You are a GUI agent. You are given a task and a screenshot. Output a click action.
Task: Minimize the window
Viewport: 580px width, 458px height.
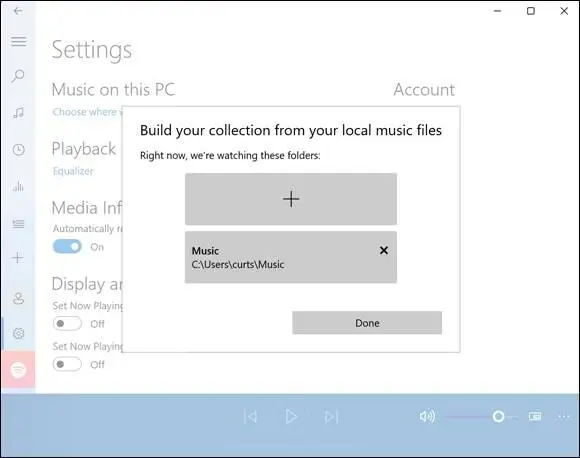(x=498, y=11)
